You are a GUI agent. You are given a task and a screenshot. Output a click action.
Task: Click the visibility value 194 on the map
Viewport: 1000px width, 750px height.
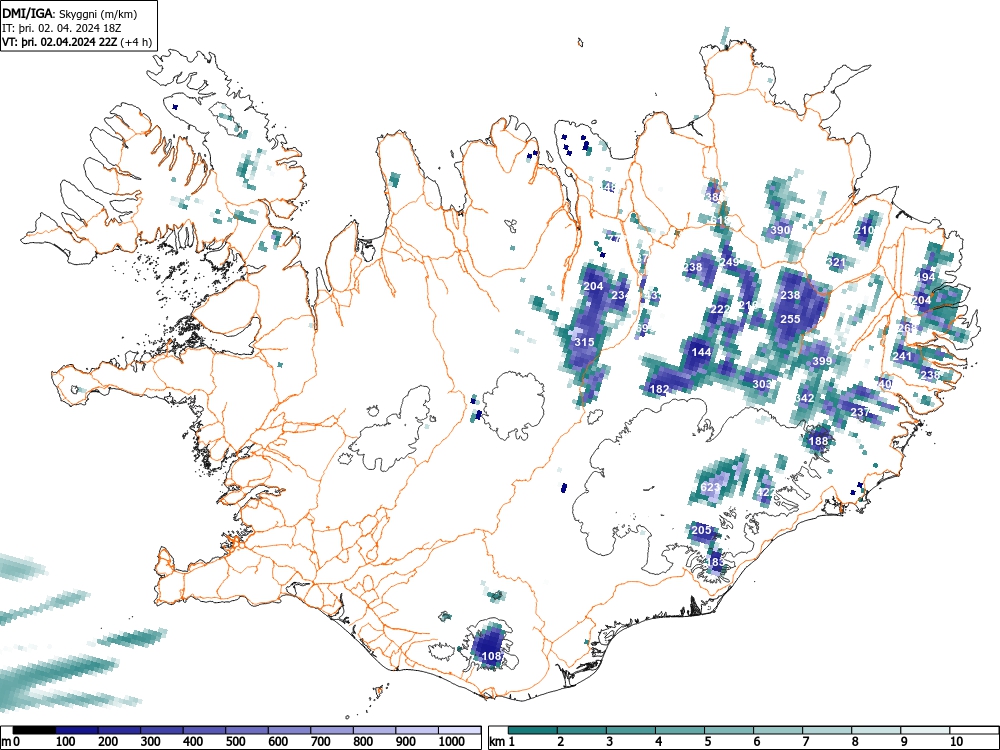pyautogui.click(x=926, y=277)
